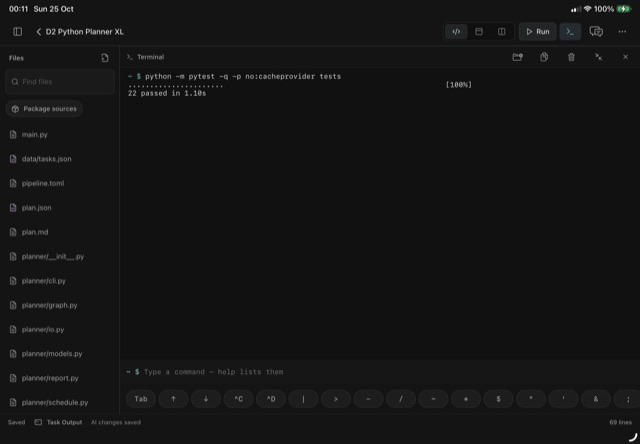Go back from D2 Python Planner XL
This screenshot has height=444, width=640.
point(39,32)
